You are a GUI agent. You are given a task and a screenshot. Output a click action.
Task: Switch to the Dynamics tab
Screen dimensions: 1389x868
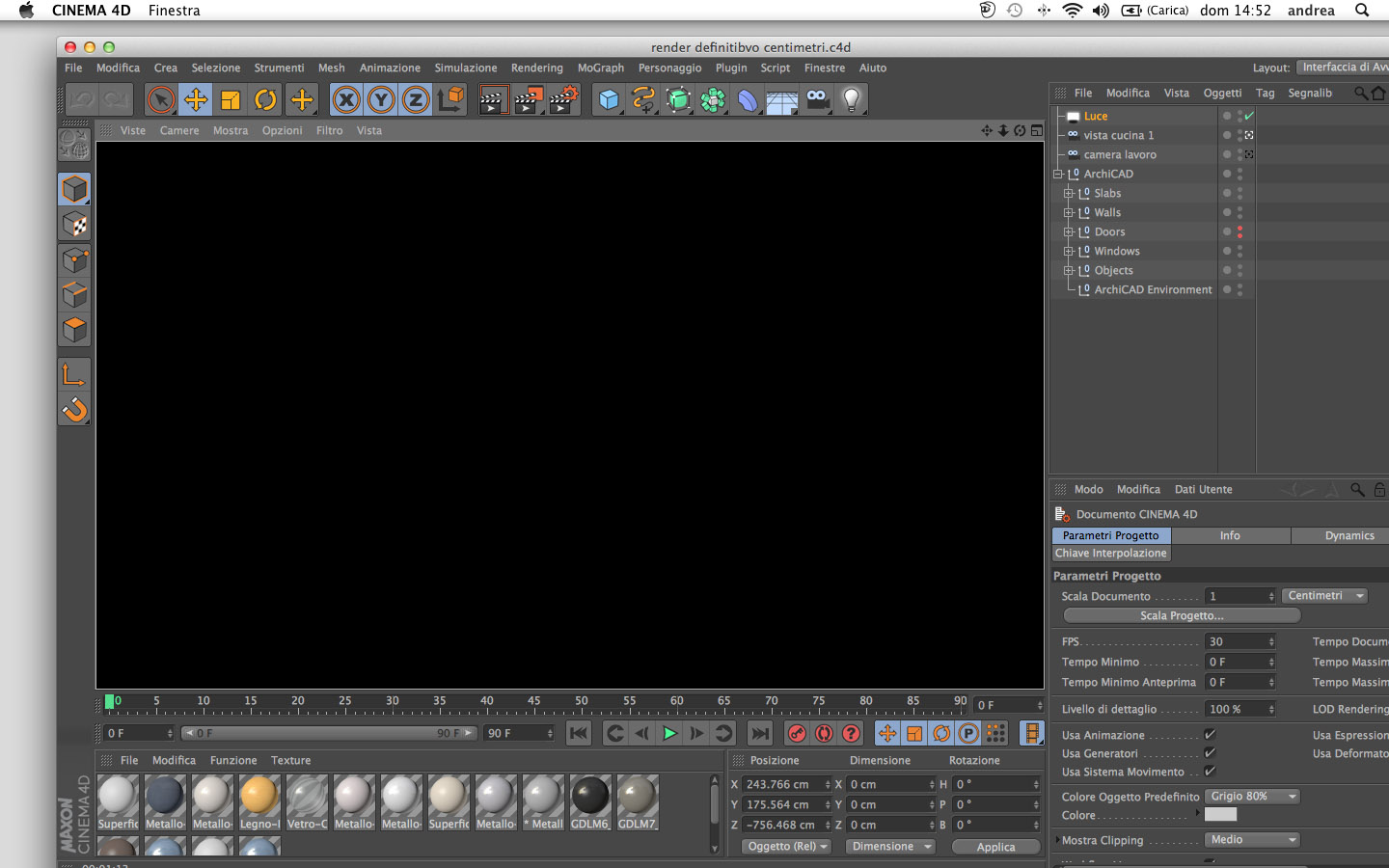click(x=1348, y=535)
